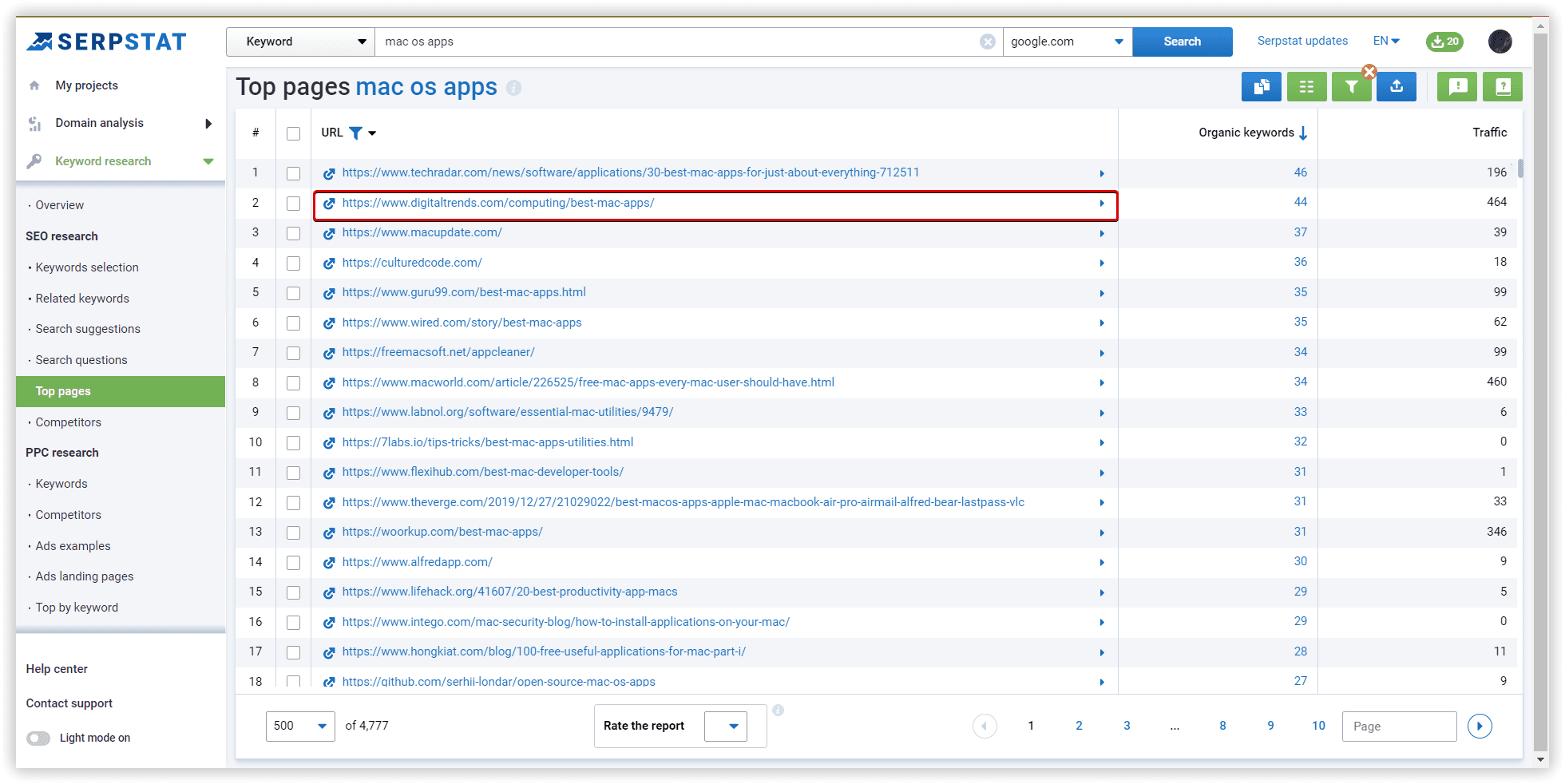Sort by Organic keywords arrow
The height and width of the screenshot is (784, 1565).
1303,133
